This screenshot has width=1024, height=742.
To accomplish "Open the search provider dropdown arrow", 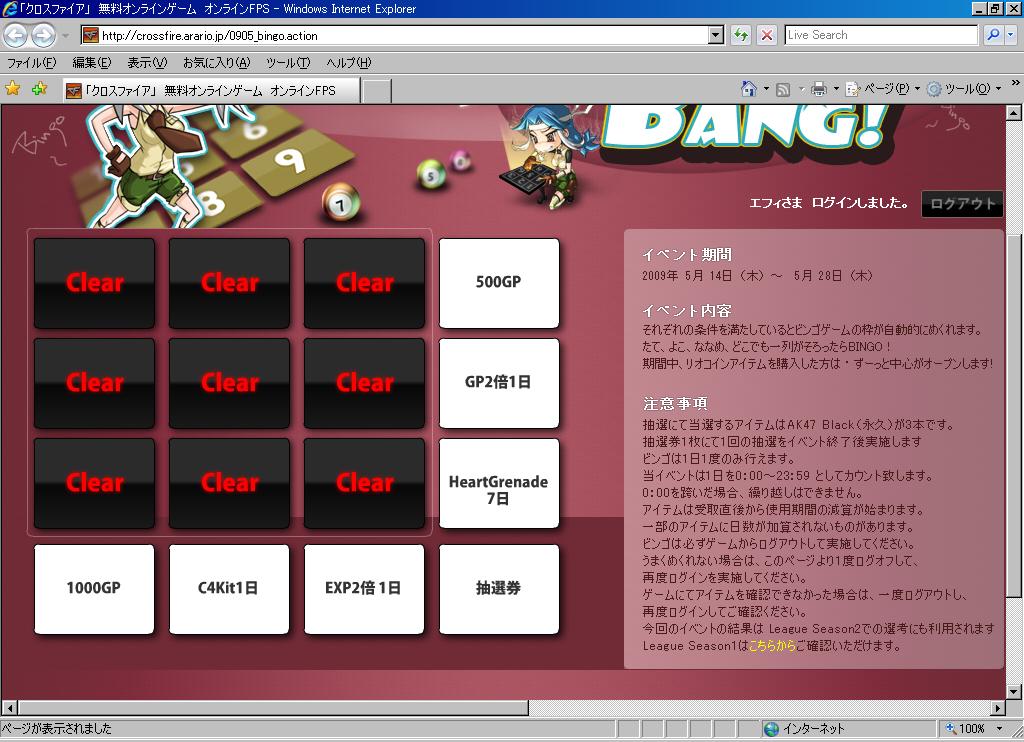I will [x=1012, y=35].
